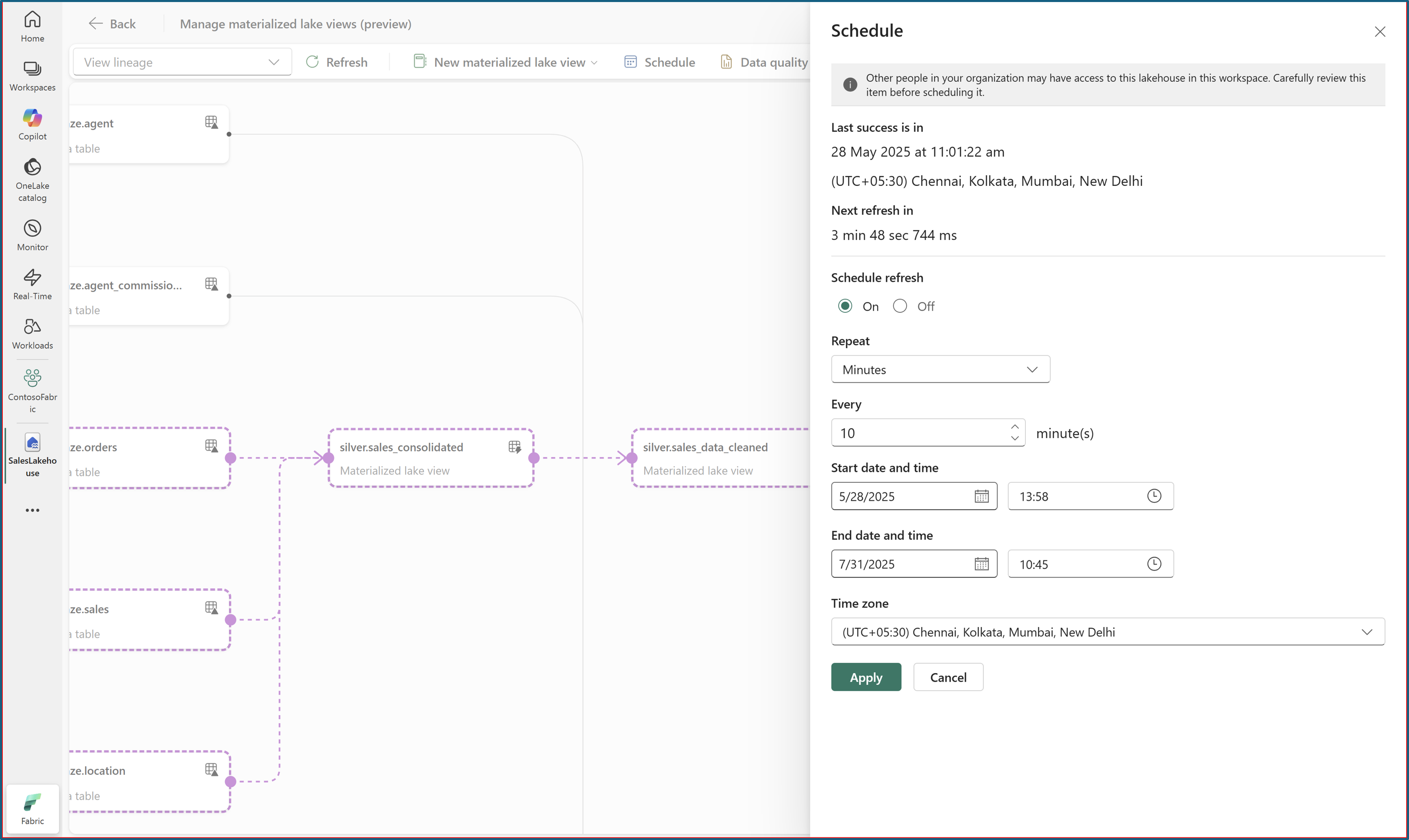
Task: Click the Cancel button
Action: coord(948,677)
